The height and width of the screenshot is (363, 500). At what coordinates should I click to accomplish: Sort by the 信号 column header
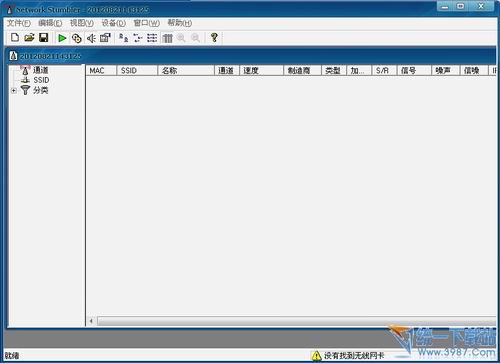click(x=414, y=70)
